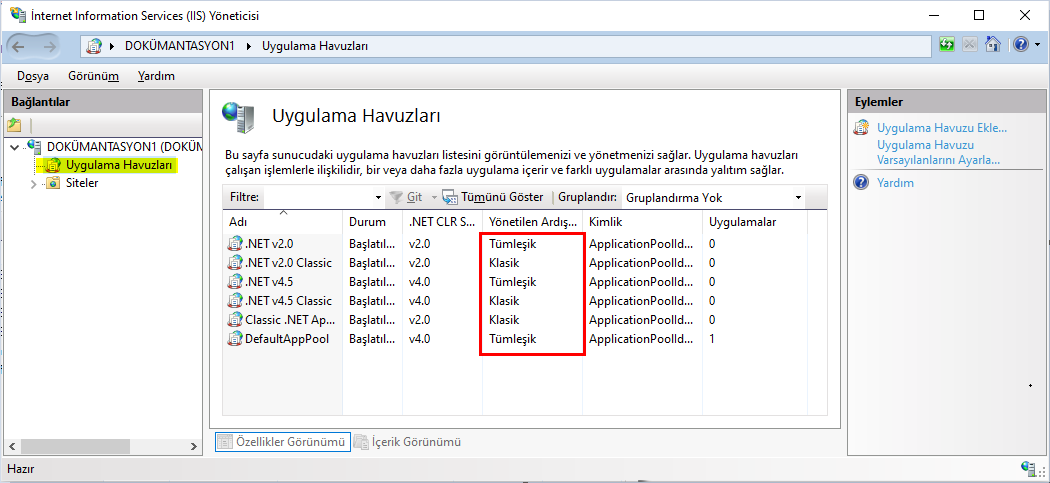Click the Git filter funnel icon
Screen dimensions: 1050x483
(x=396, y=198)
